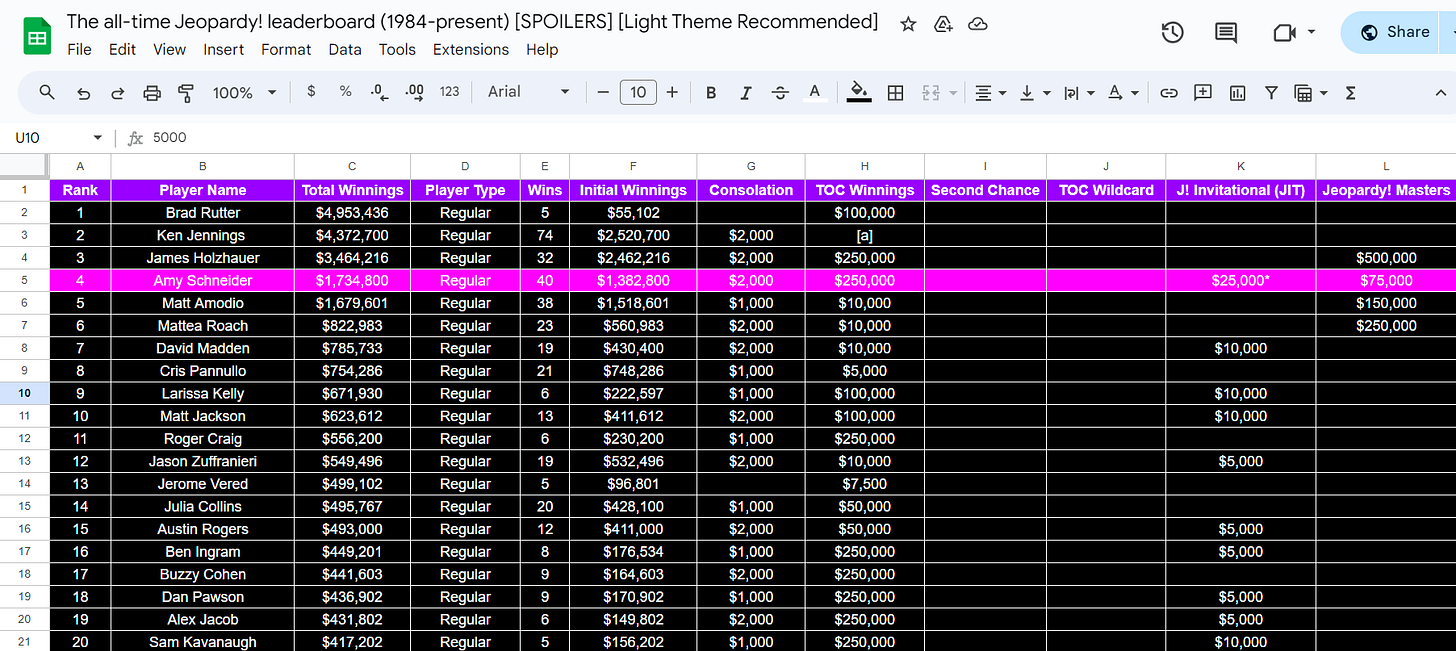The image size is (1456, 651).
Task: Open the Help menu
Action: point(542,49)
